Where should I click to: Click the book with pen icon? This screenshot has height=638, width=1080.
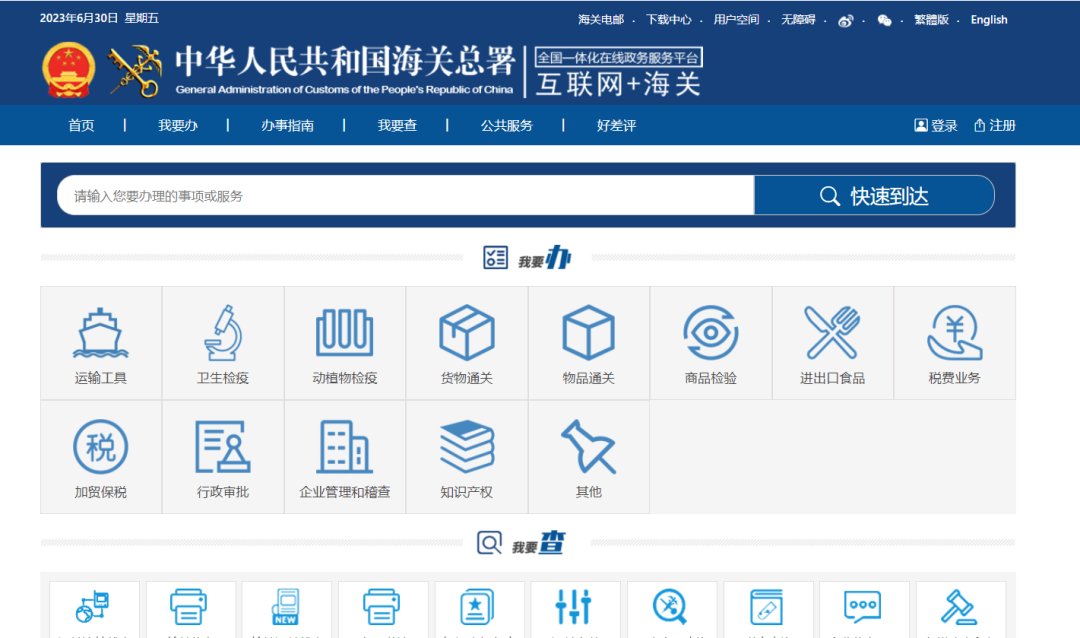coord(766,607)
